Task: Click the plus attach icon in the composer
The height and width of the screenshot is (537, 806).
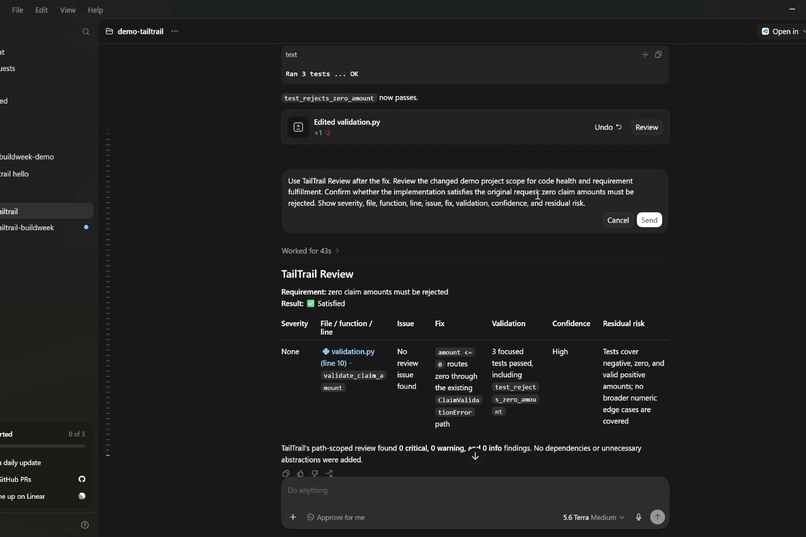Action: coord(292,517)
